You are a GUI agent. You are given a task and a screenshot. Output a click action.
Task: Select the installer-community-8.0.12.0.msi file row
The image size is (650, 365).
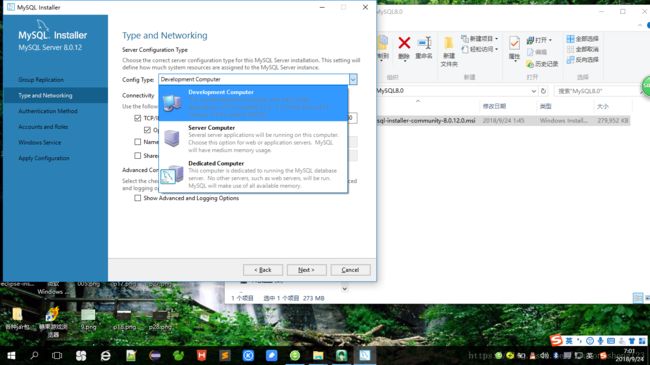(503, 121)
